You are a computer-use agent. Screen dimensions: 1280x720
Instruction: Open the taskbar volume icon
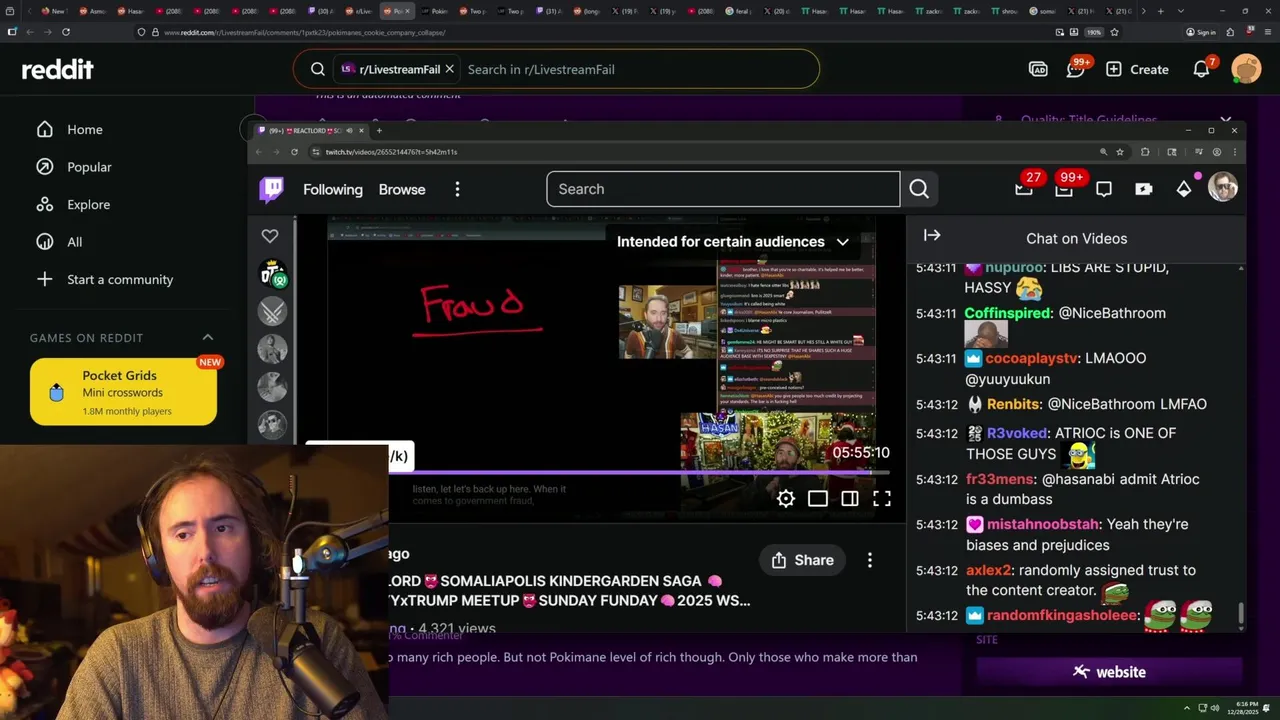(1215, 708)
